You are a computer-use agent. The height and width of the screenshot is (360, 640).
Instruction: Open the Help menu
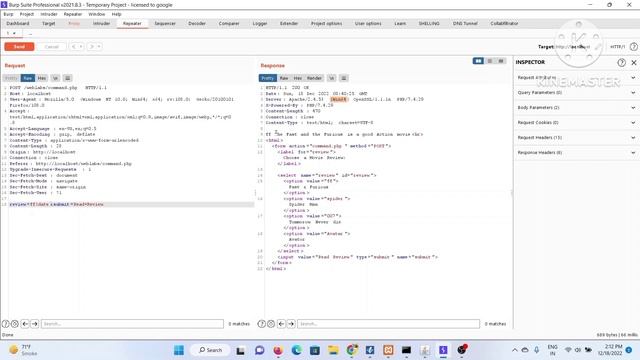[x=117, y=14]
